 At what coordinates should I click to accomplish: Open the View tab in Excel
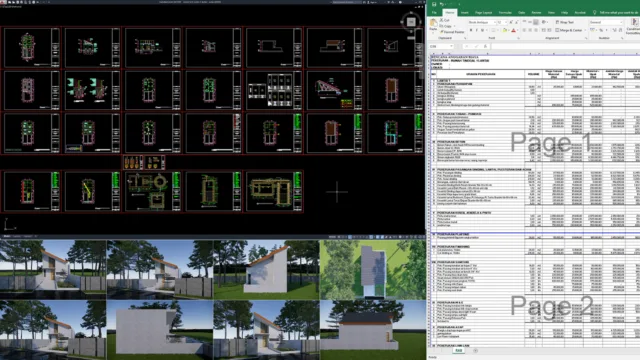(x=551, y=13)
